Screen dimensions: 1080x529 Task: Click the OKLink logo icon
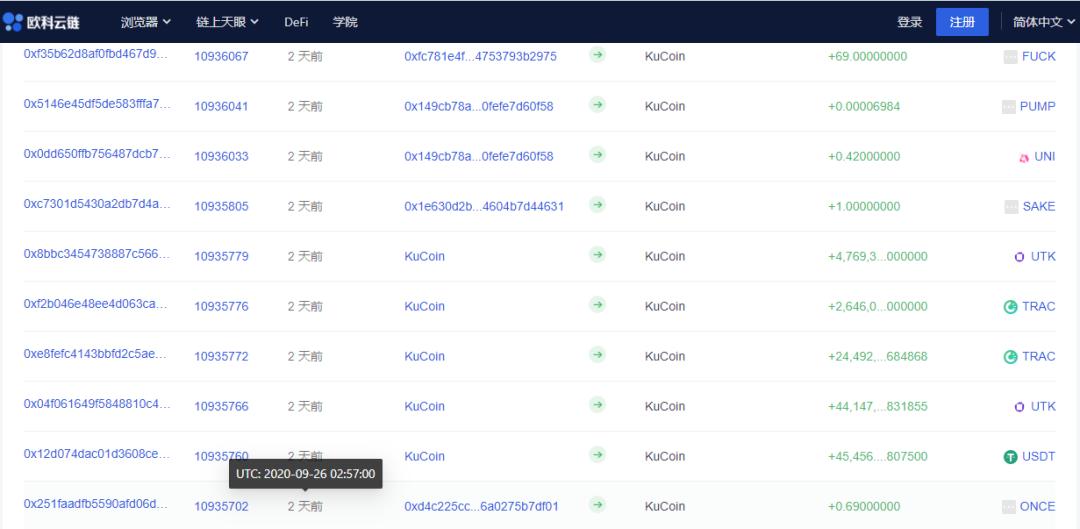coord(12,22)
